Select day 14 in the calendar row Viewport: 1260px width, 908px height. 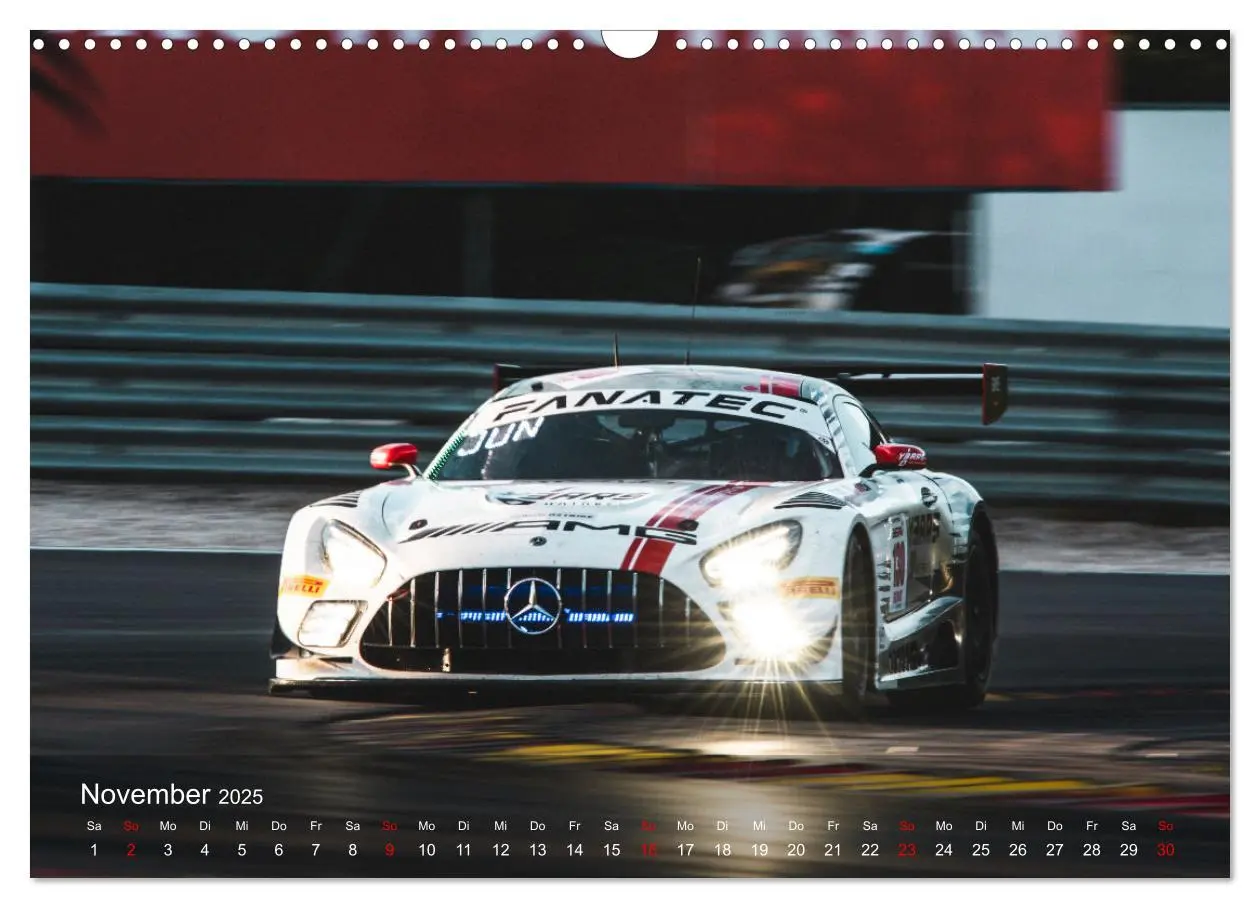575,850
